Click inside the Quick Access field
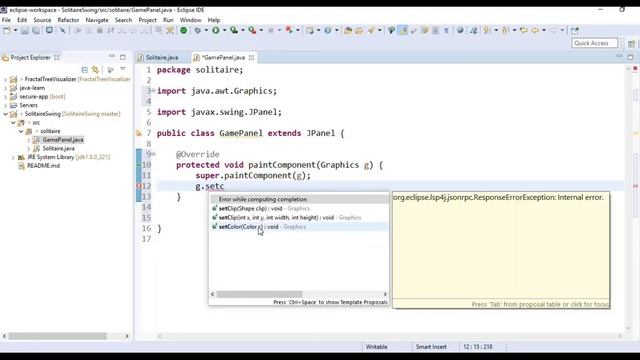 coord(594,43)
